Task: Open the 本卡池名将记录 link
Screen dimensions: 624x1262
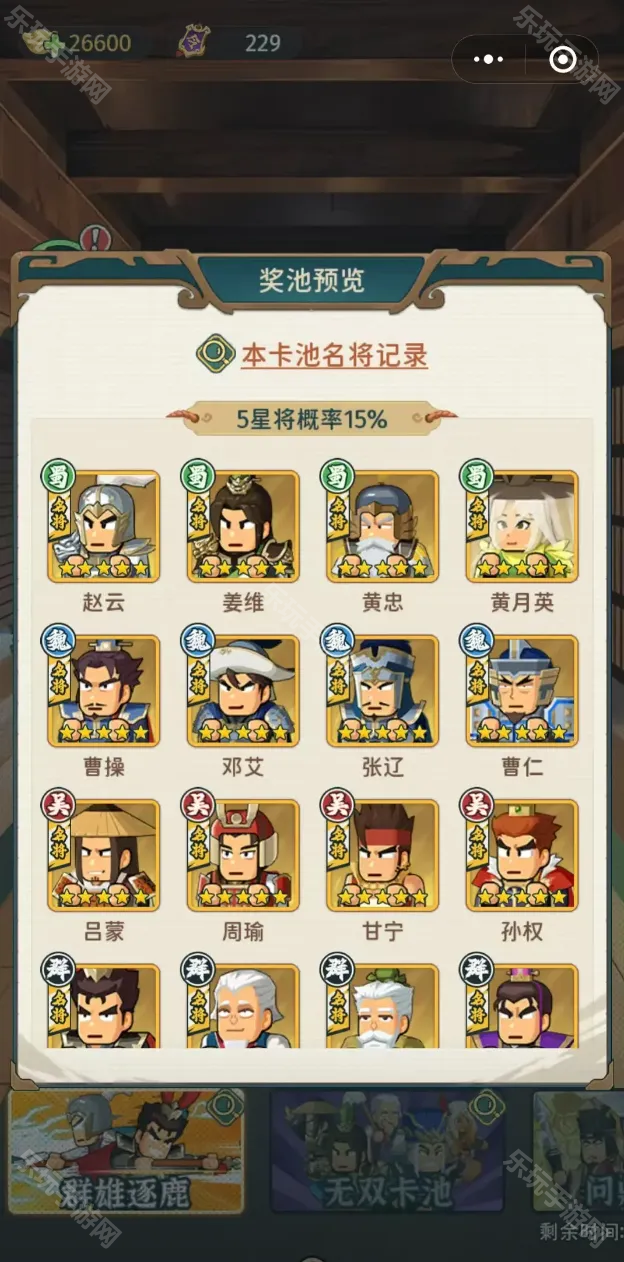Action: pos(334,355)
